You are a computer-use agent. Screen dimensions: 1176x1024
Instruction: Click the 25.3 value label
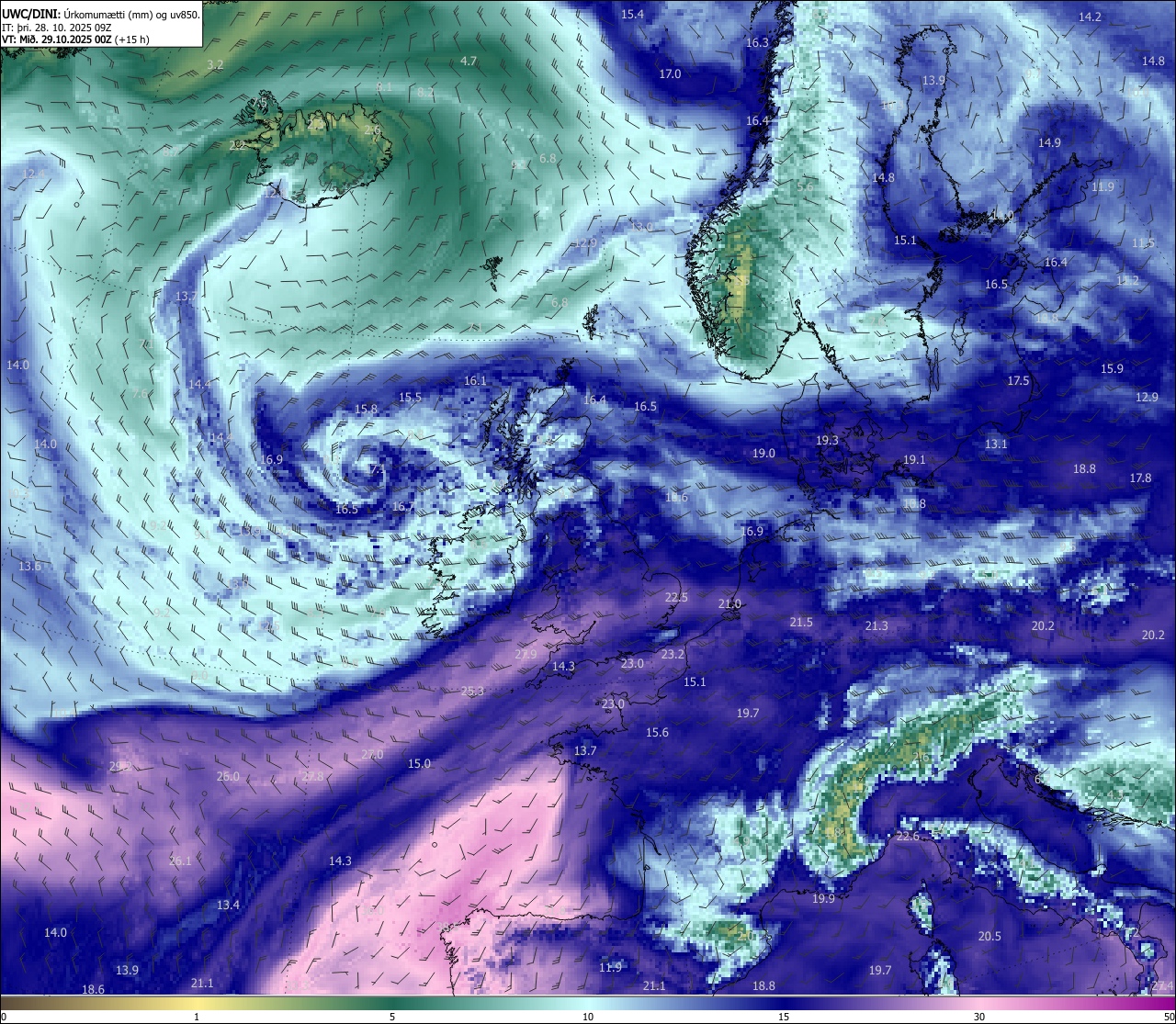click(472, 691)
